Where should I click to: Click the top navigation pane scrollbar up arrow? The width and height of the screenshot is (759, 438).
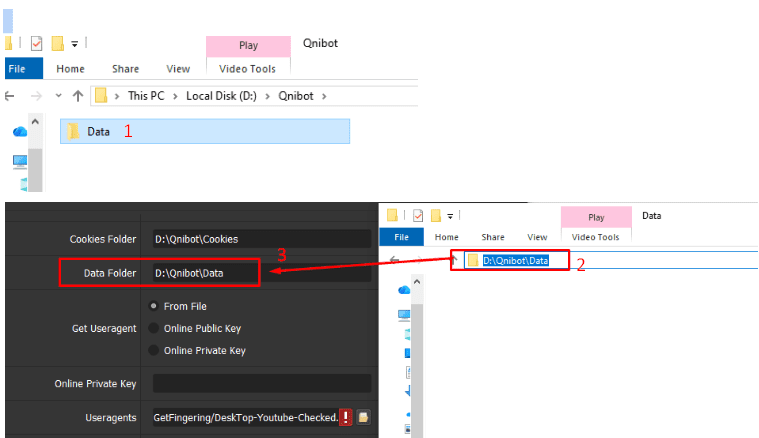click(36, 123)
